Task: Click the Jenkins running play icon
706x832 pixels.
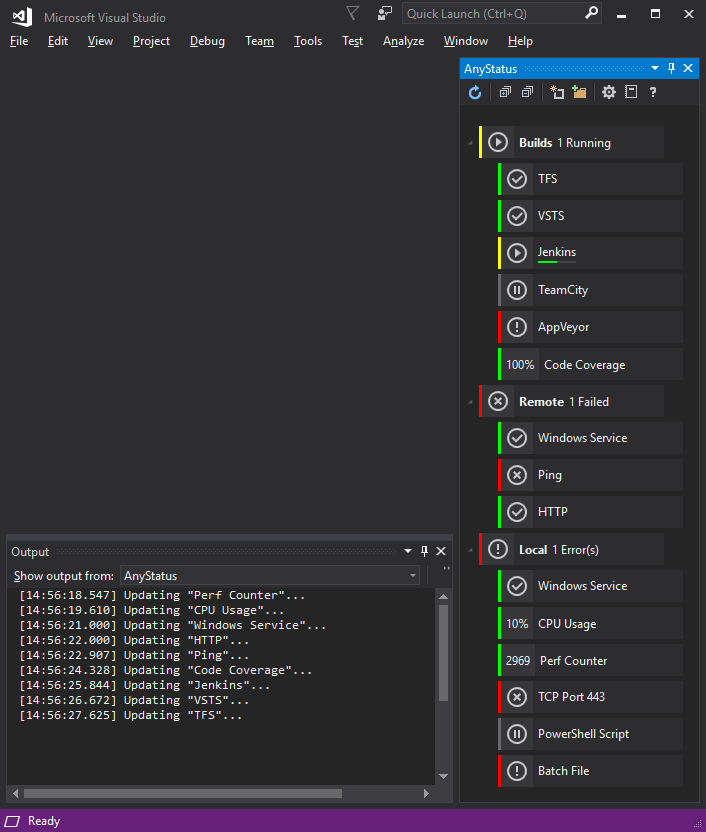Action: [x=517, y=253]
